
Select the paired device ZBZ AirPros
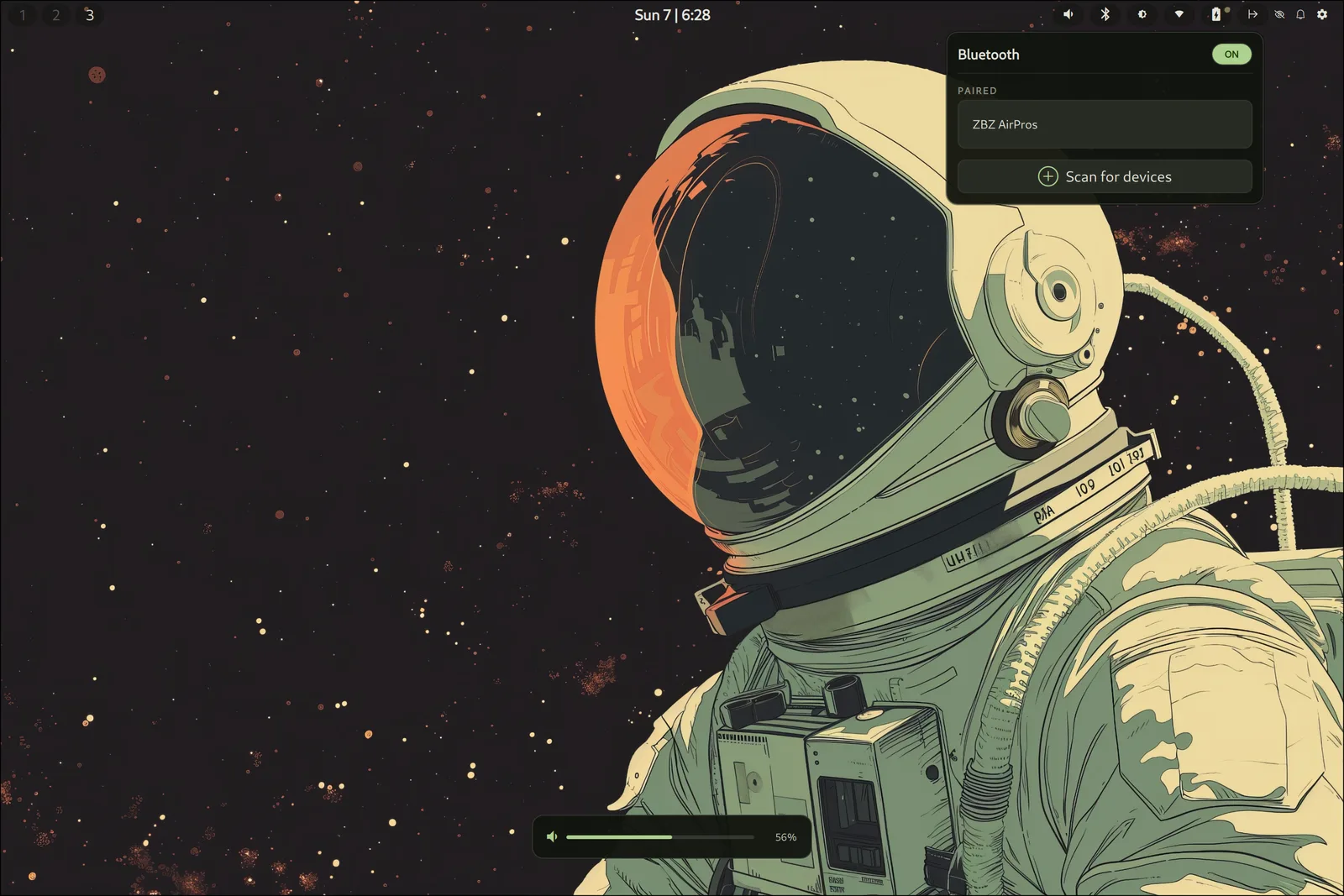coord(1105,124)
